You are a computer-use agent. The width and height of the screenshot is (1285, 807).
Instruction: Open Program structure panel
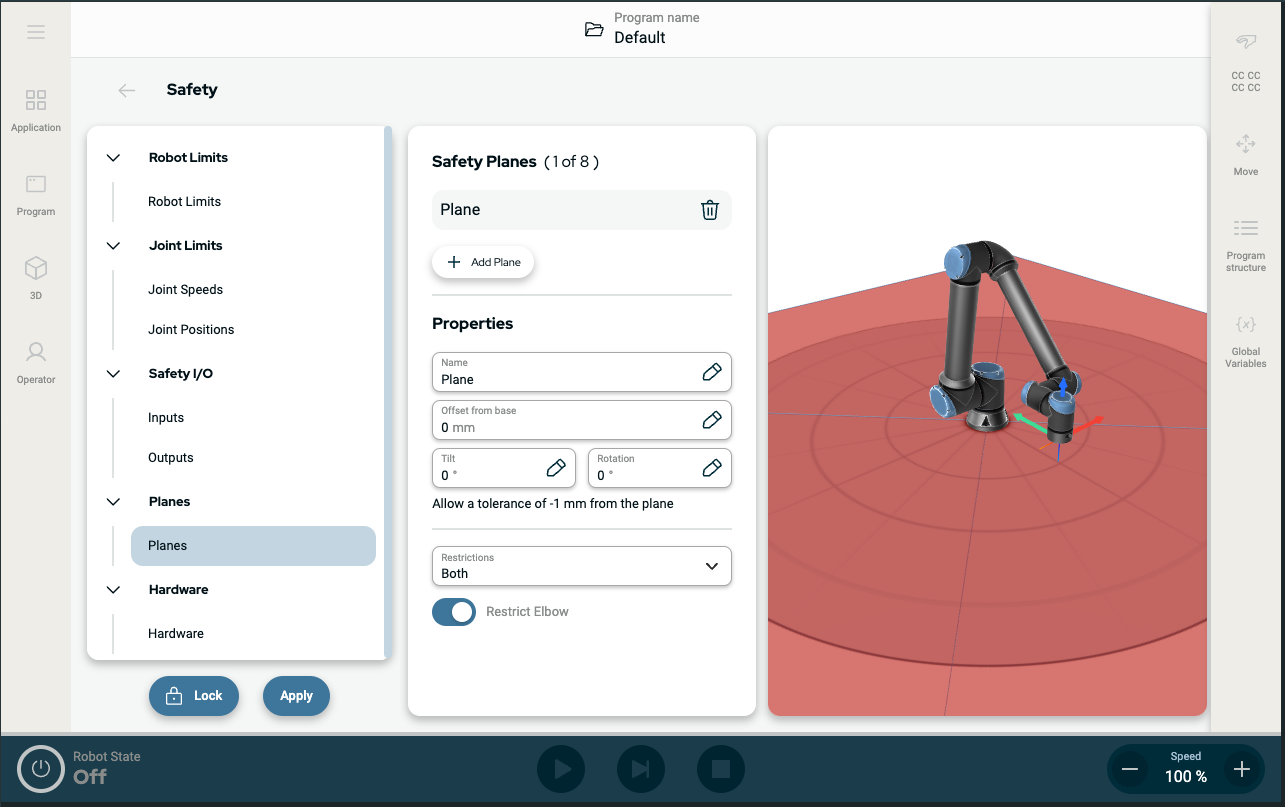pos(1245,243)
